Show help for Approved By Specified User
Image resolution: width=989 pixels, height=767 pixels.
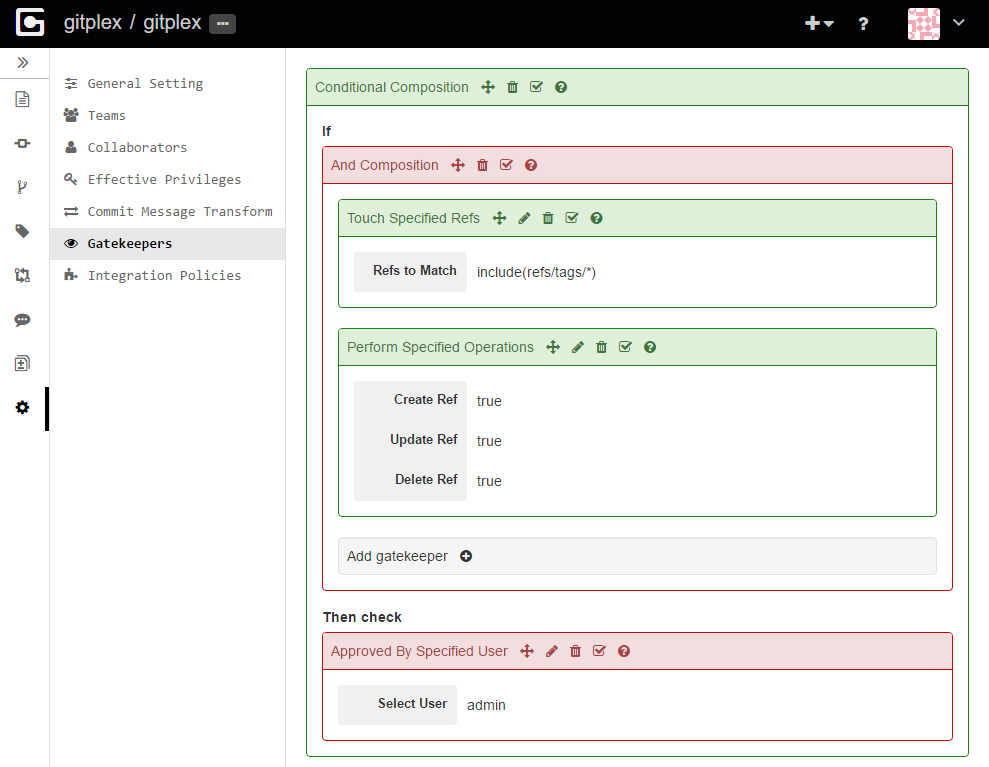pos(624,652)
